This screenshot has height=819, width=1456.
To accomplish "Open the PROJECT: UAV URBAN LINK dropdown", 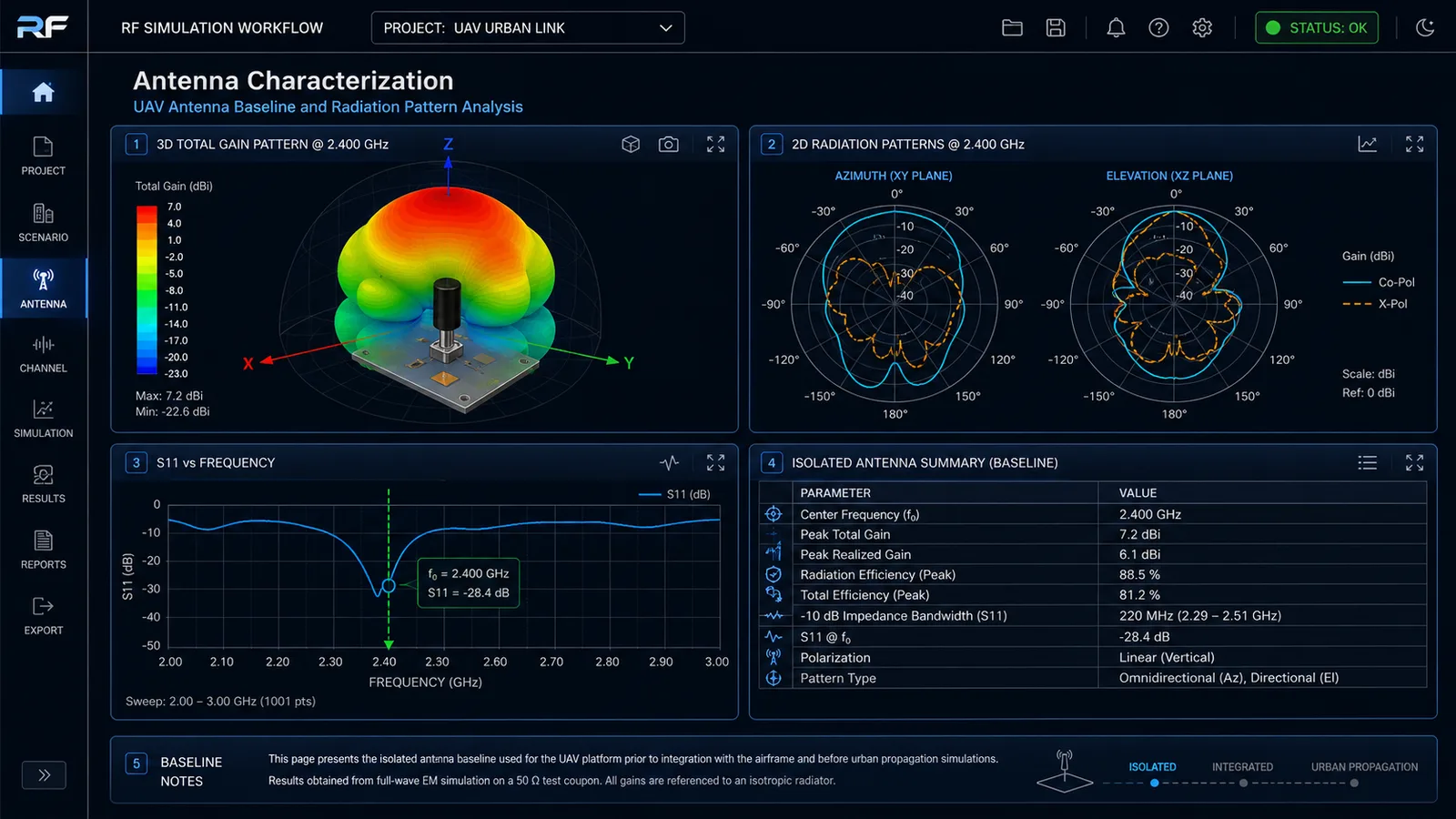I will (528, 28).
